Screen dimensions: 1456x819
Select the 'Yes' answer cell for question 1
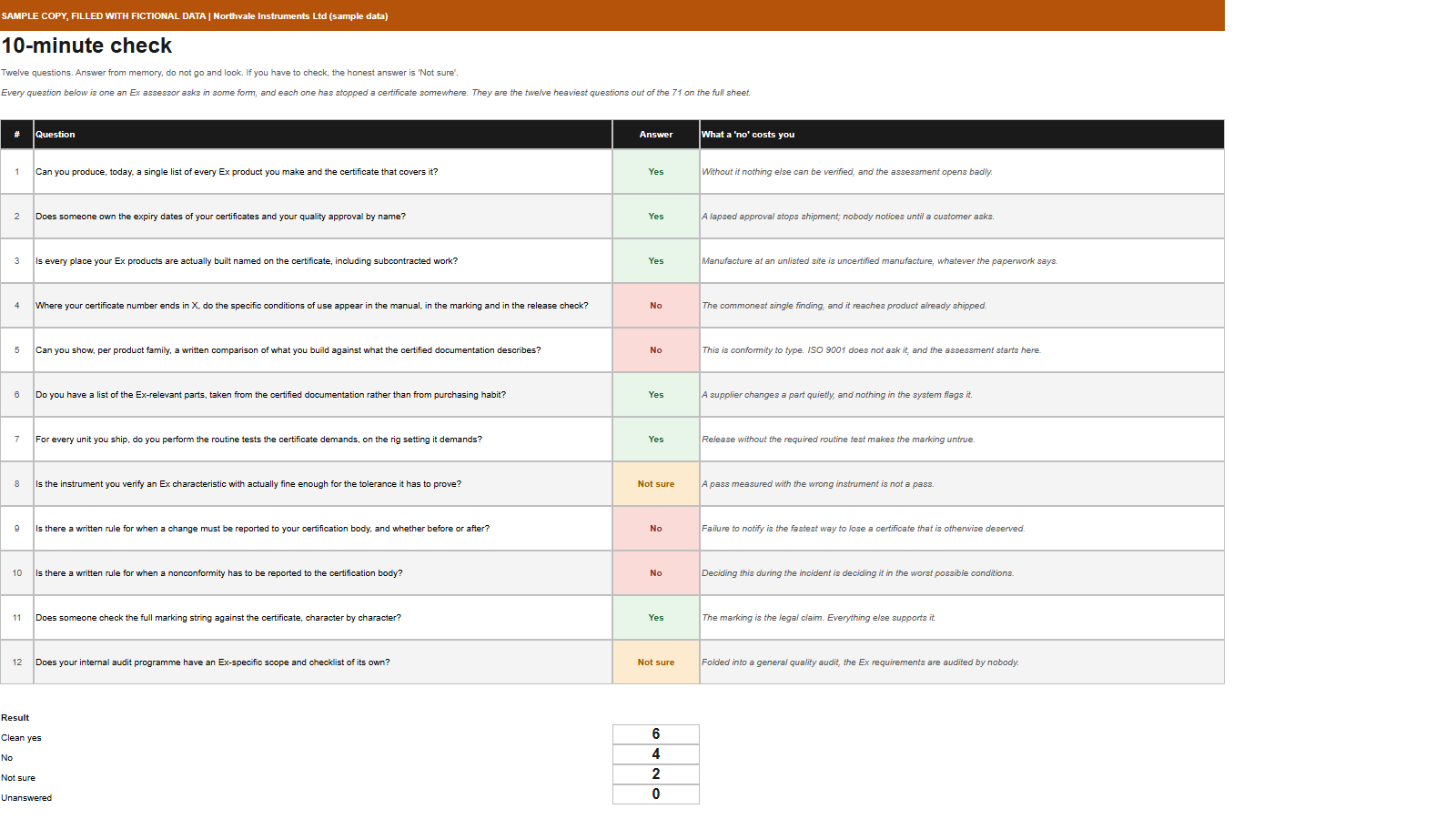[x=656, y=172]
